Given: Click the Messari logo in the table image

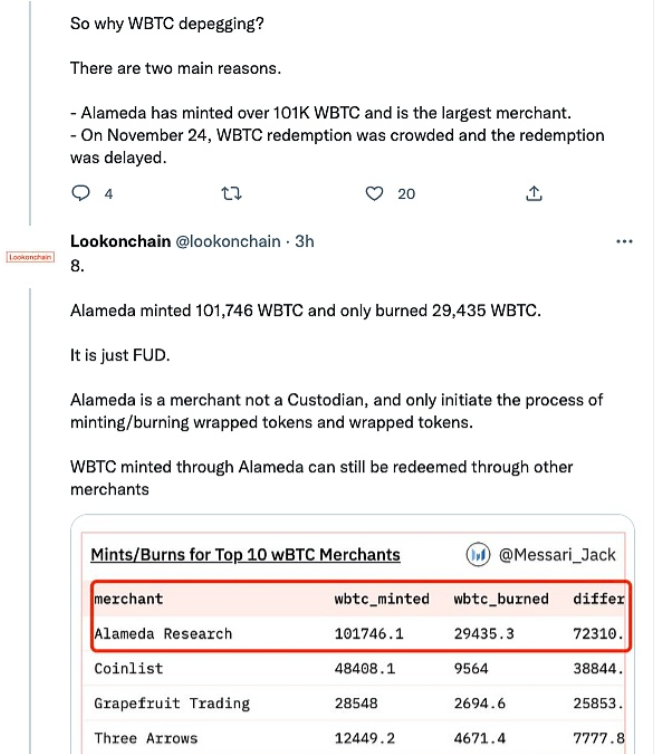Looking at the screenshot, I should coord(477,554).
